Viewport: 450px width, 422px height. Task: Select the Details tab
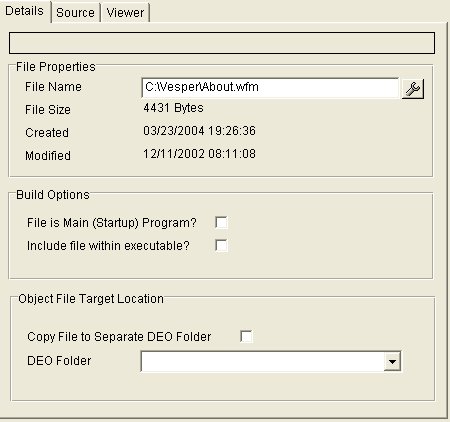25,11
